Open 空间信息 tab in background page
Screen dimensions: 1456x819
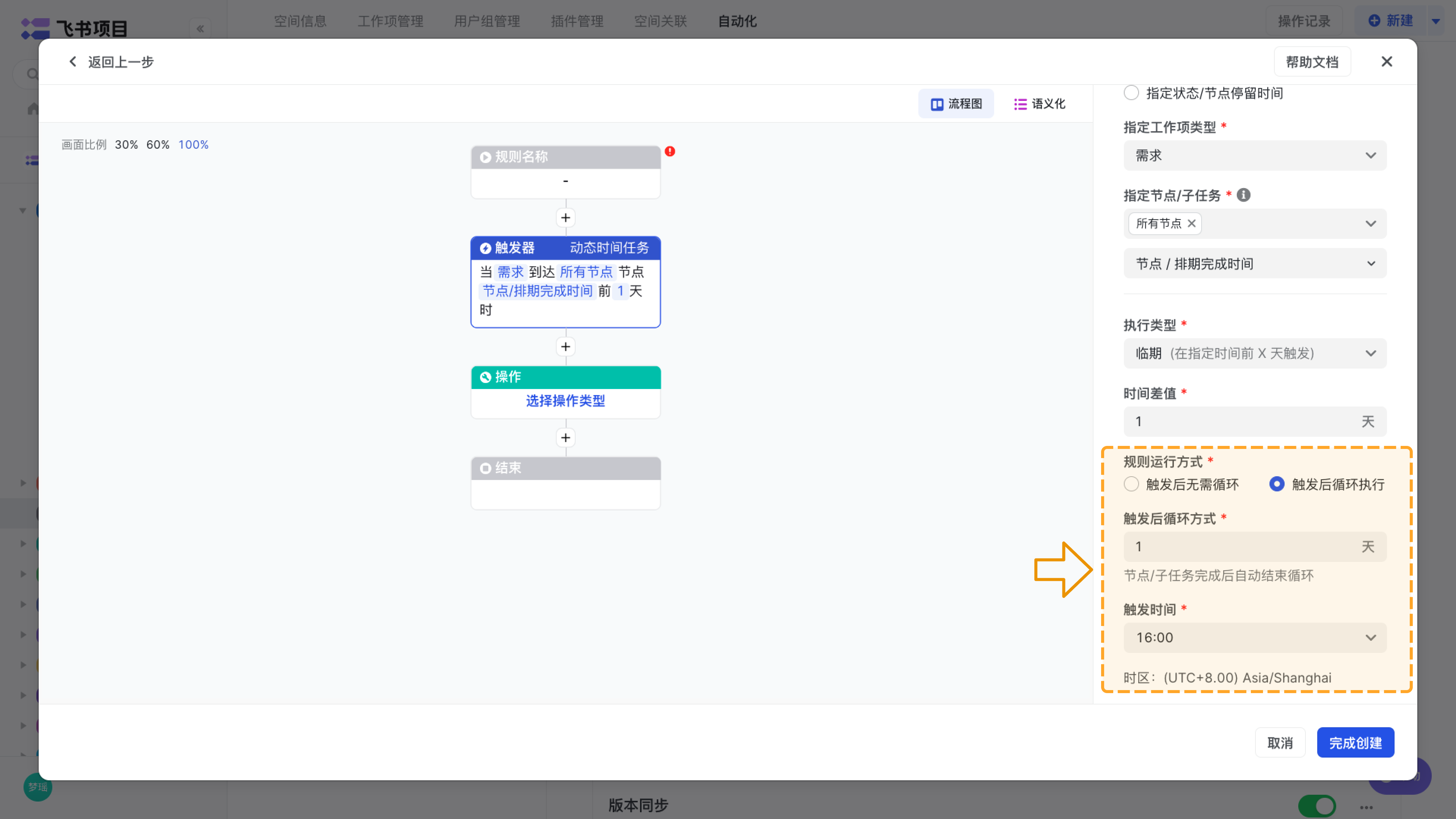tap(300, 21)
